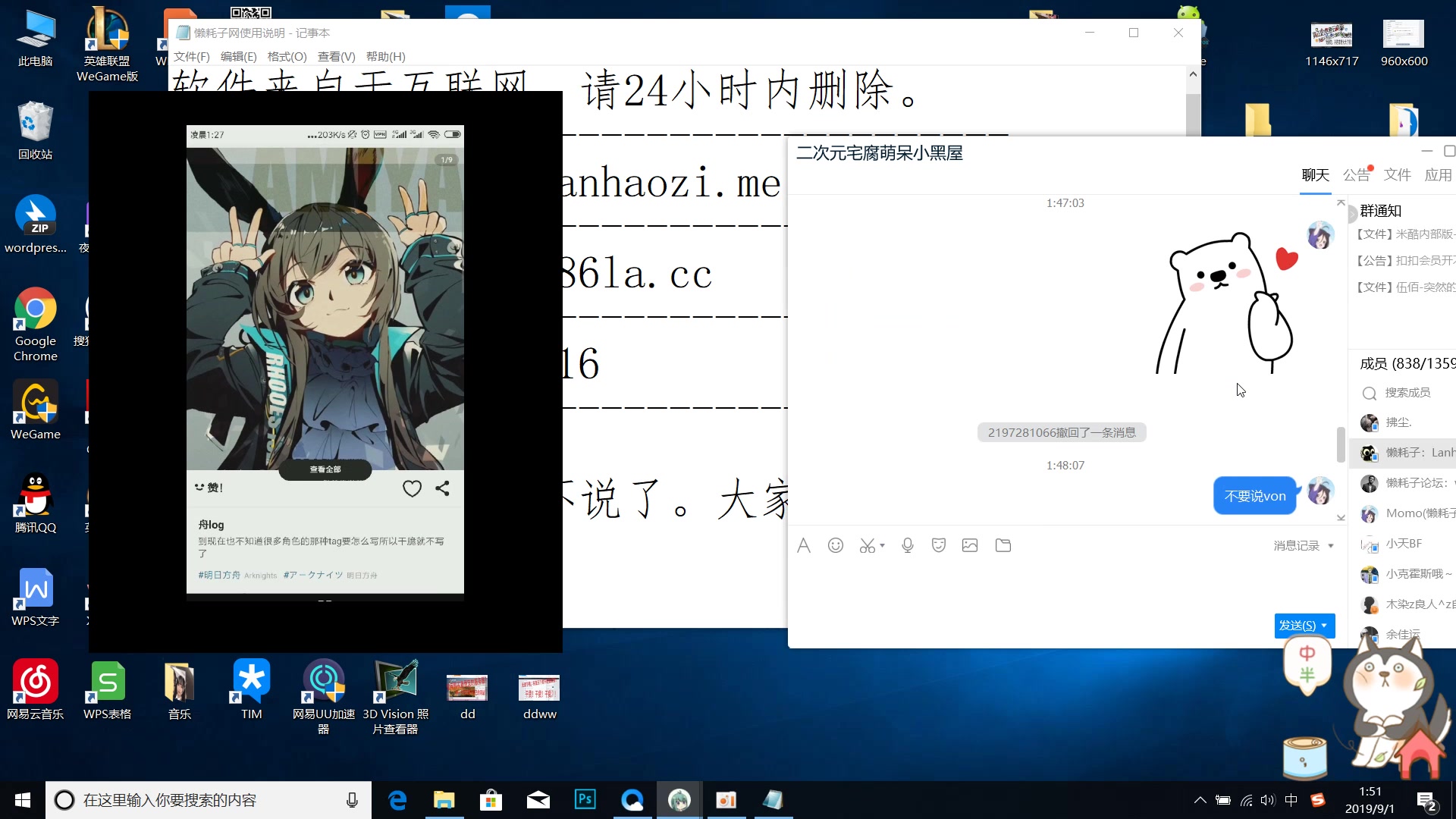Screen dimensions: 1456x819
Task: Collapse the group notice side panel arrow
Action: (x=1351, y=215)
